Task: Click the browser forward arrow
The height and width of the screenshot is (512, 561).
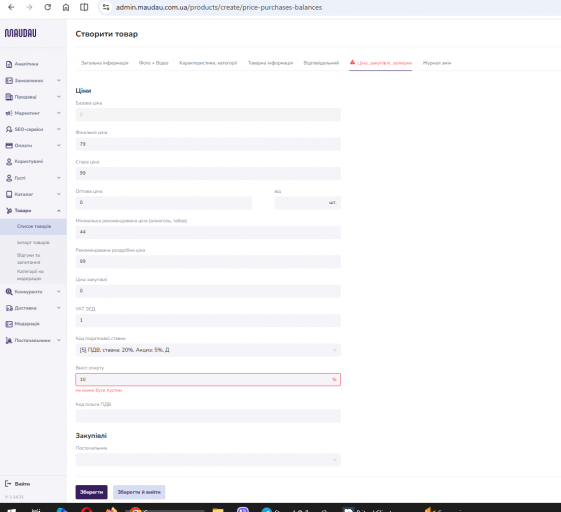Action: coord(29,7)
